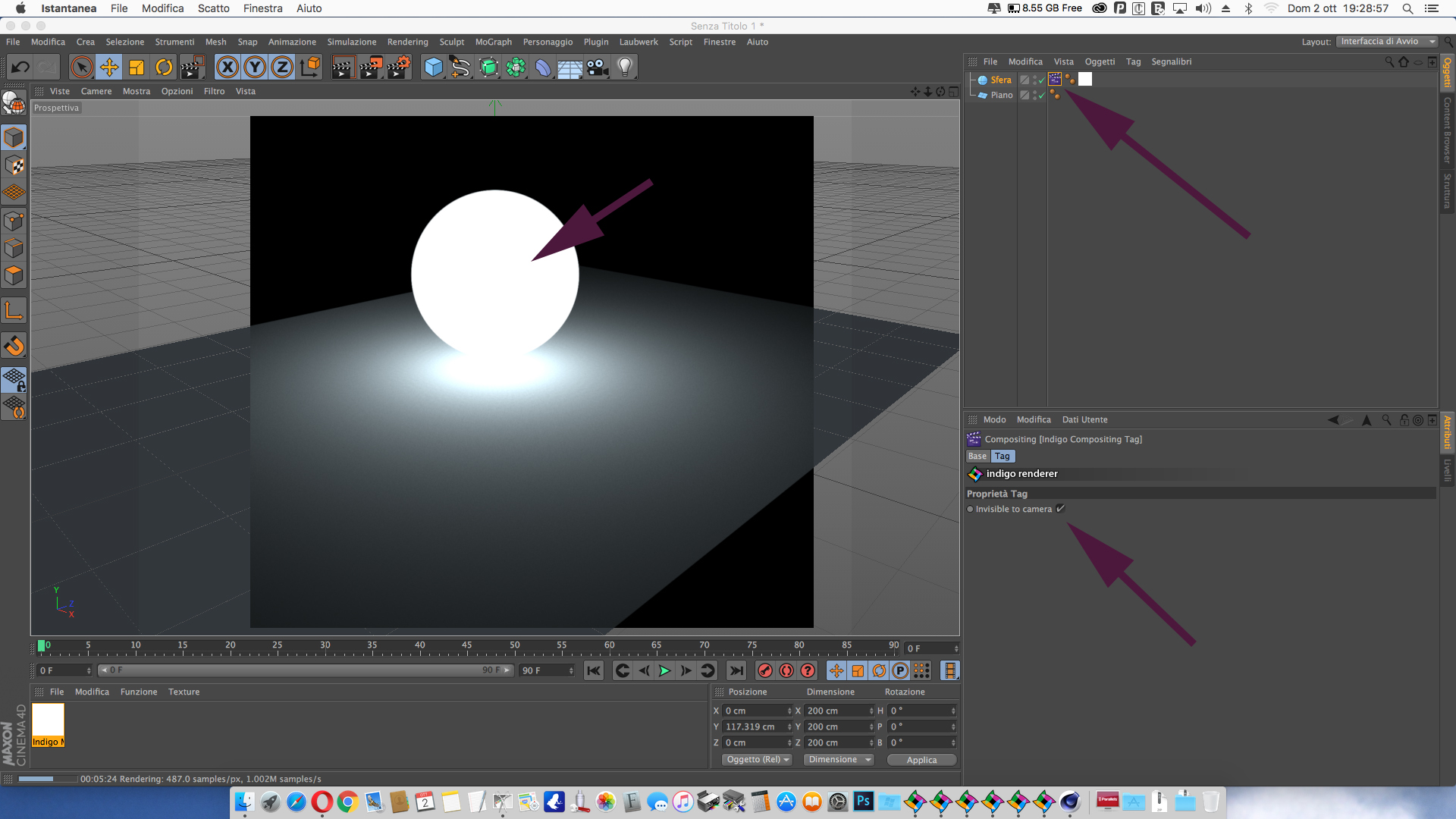The width and height of the screenshot is (1456, 819).
Task: Click the light bulb Light icon
Action: pos(625,67)
